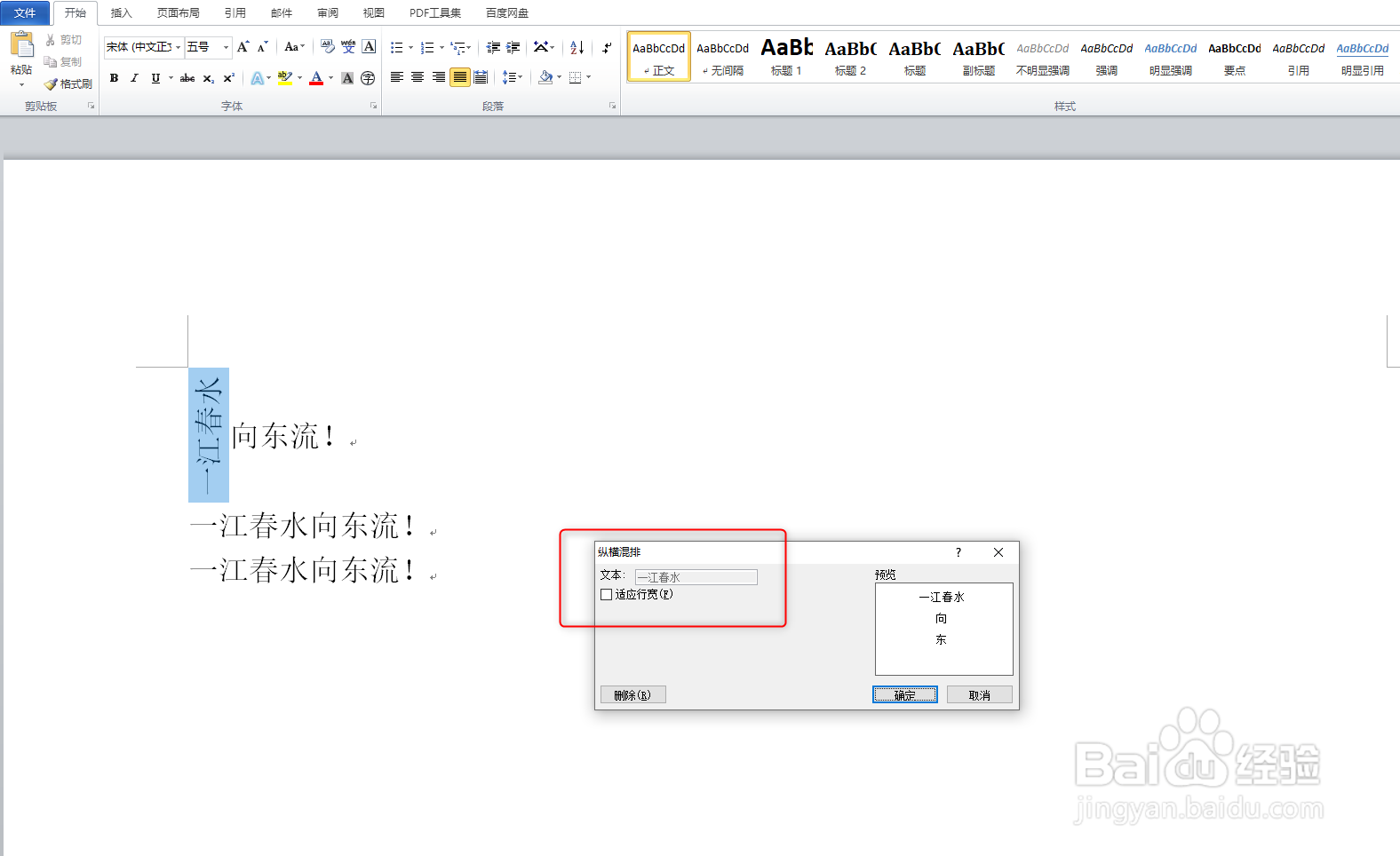The height and width of the screenshot is (856, 1400).
Task: Click Decrease Indent icon
Action: coord(493,47)
